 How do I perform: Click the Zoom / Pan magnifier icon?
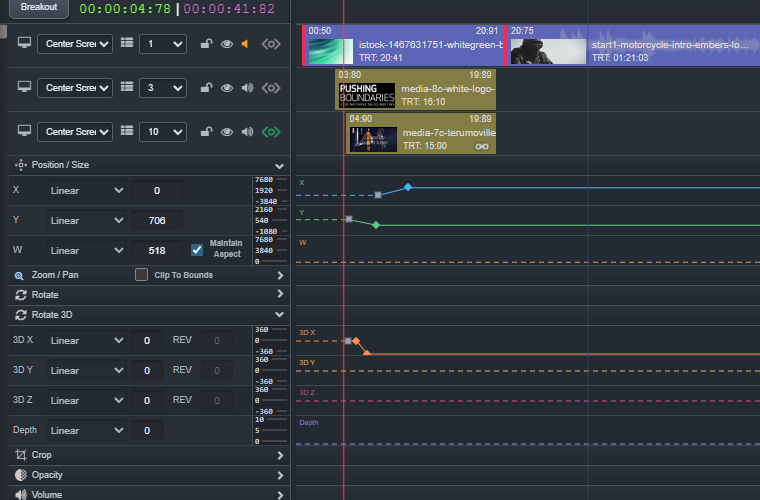coord(19,276)
